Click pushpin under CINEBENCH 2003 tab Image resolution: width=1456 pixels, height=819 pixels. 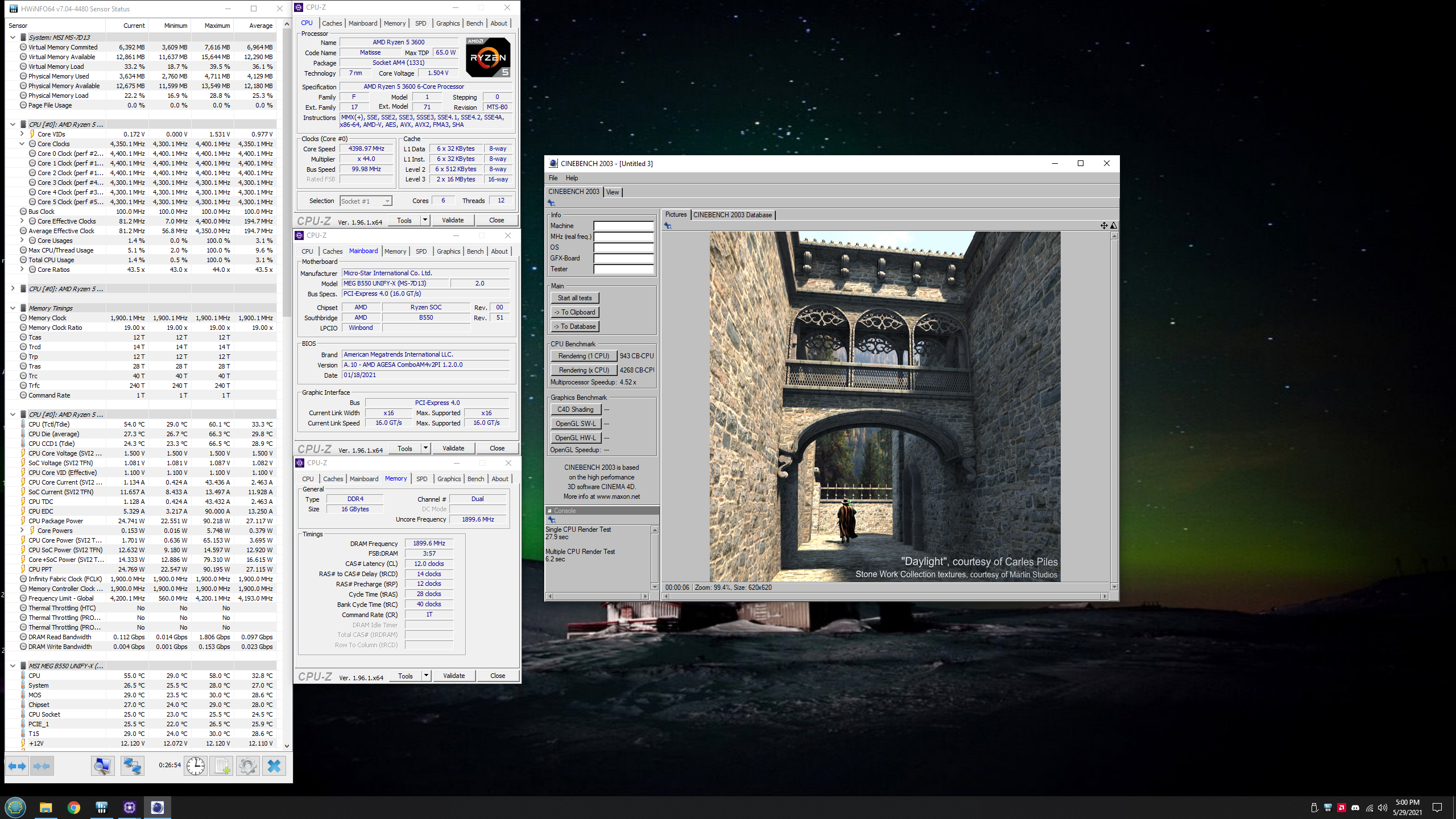tap(551, 203)
